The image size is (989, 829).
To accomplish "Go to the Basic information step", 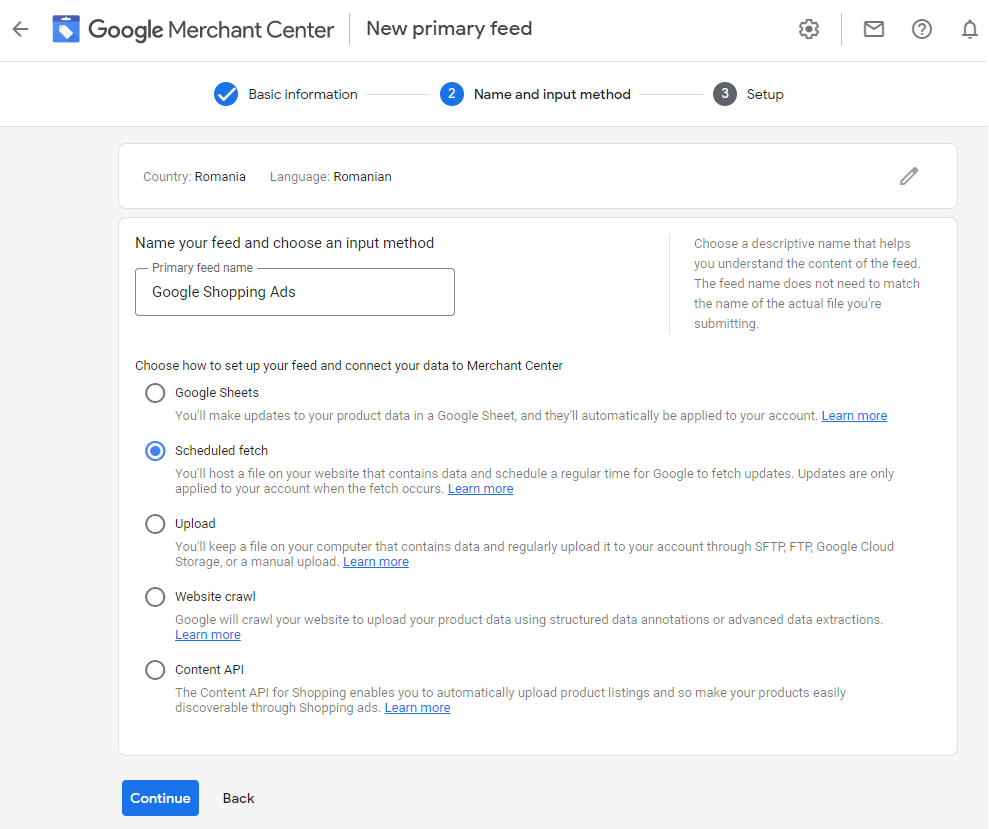I will [302, 94].
